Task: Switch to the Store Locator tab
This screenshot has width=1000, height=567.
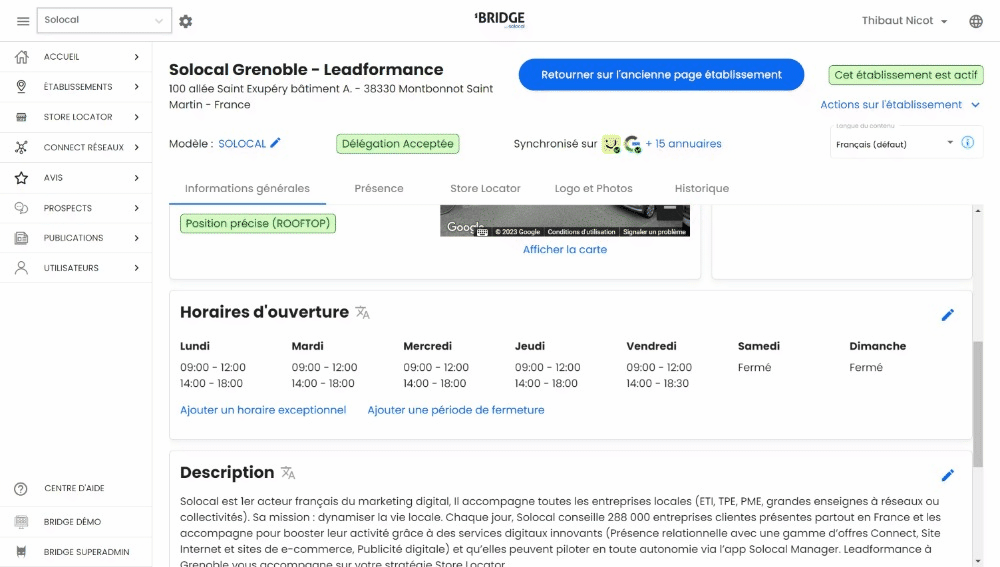Action: click(485, 189)
